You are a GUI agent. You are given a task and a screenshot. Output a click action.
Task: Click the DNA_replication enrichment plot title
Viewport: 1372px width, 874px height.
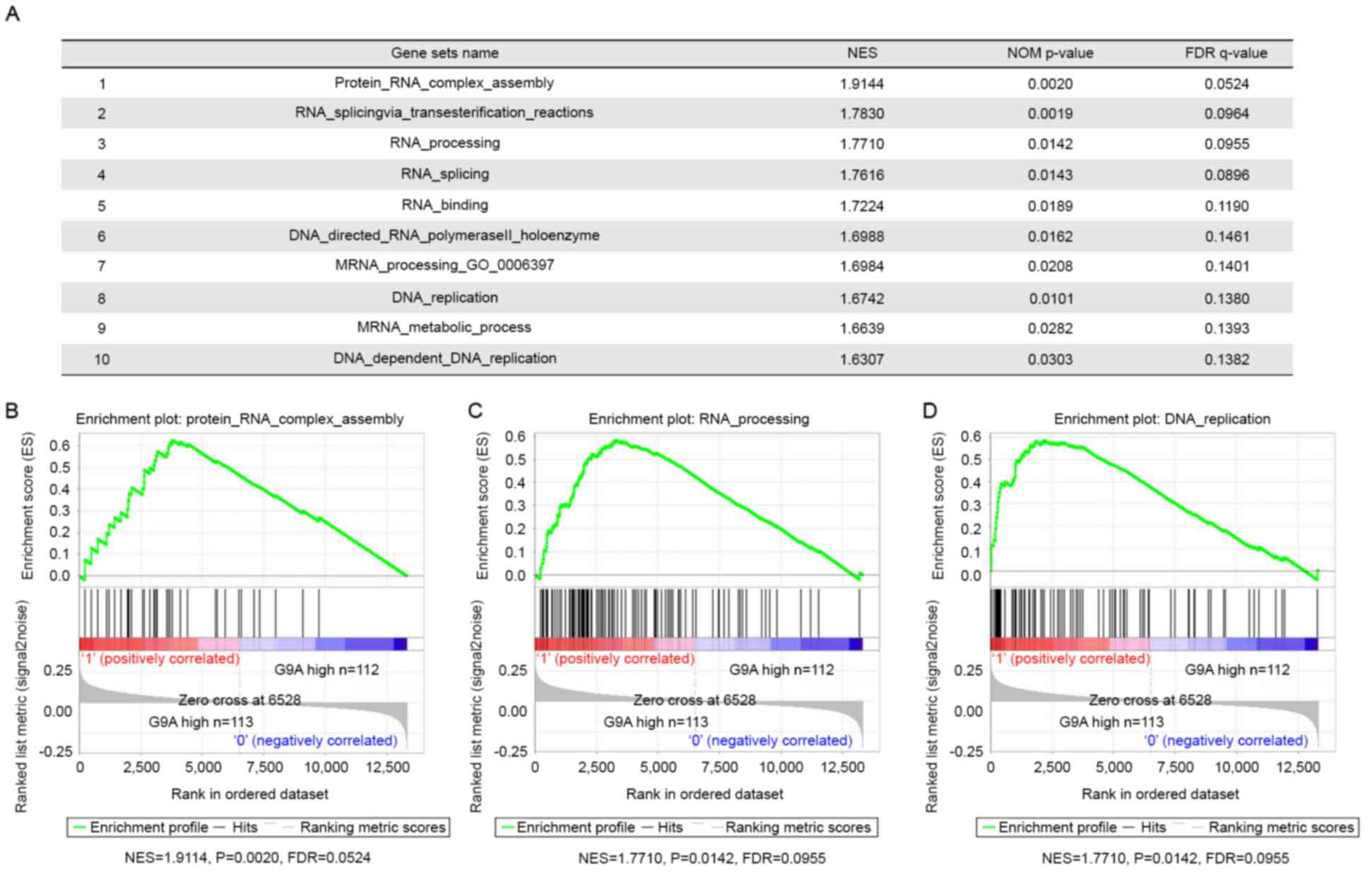1161,419
